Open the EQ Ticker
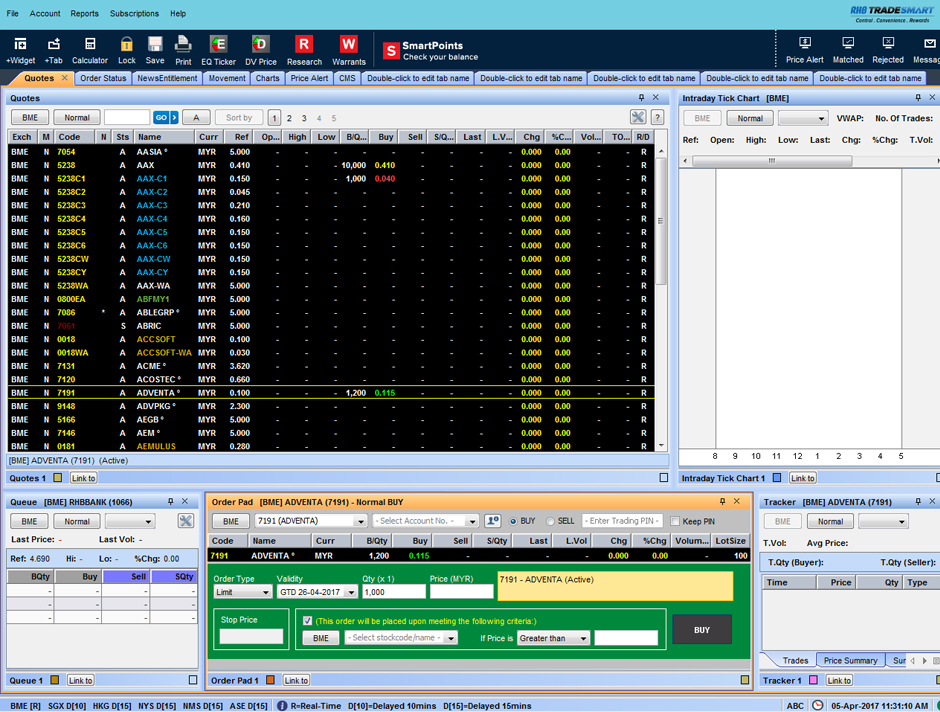The width and height of the screenshot is (940, 712). click(x=218, y=50)
